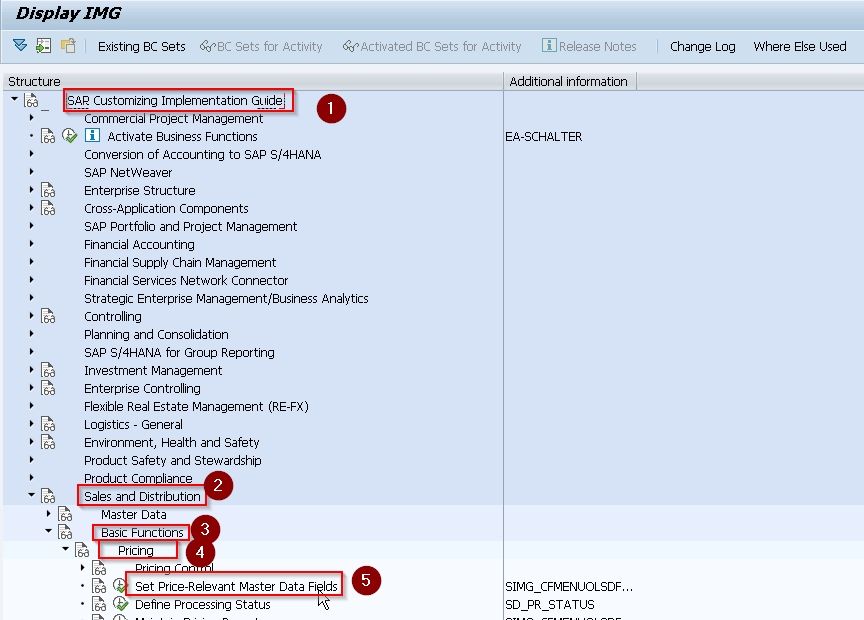Select SAP S/4HANA for Group Reporting

click(179, 352)
